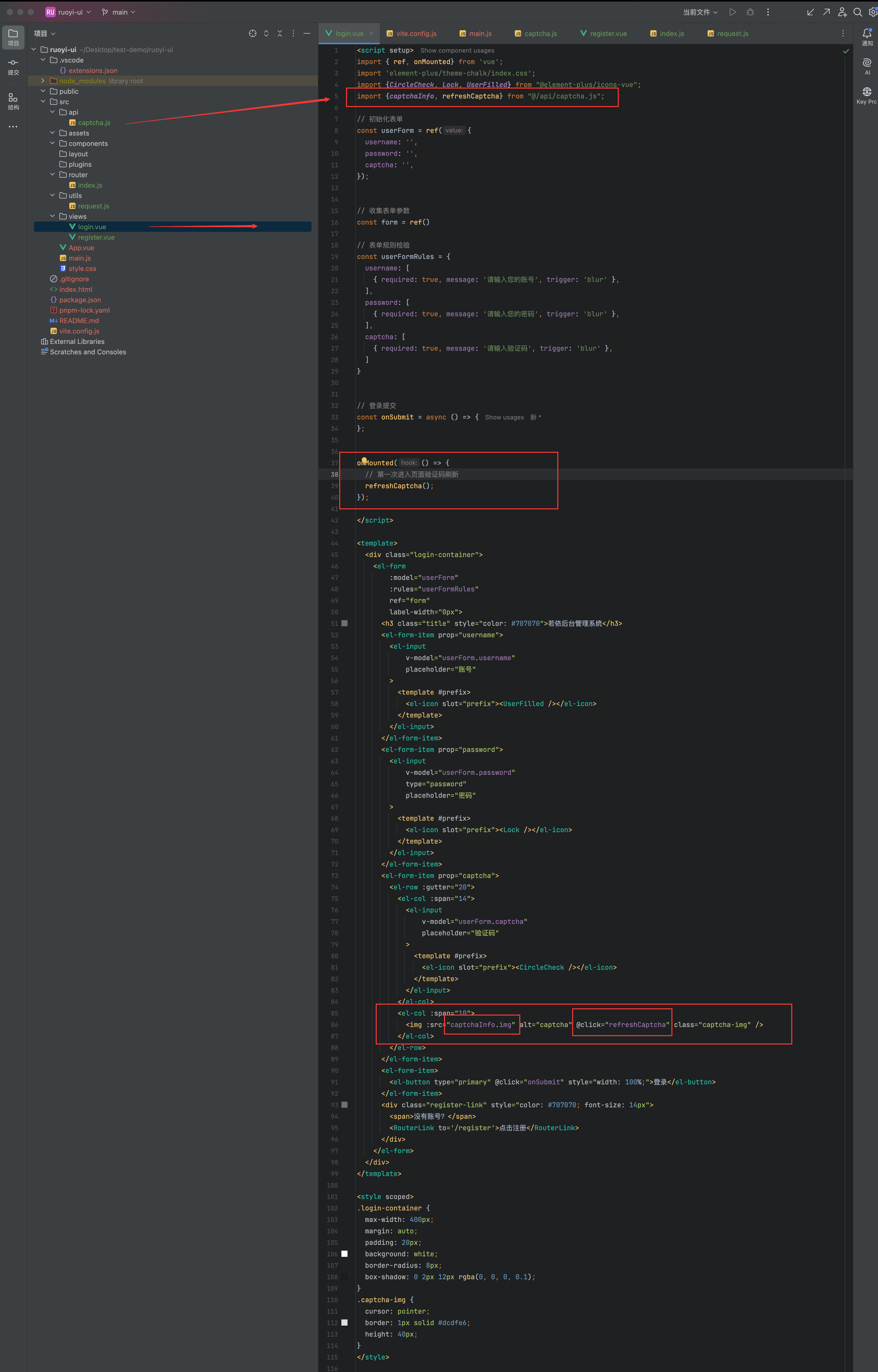Start debugging with the bug icon
The image size is (878, 1372).
pyautogui.click(x=750, y=12)
